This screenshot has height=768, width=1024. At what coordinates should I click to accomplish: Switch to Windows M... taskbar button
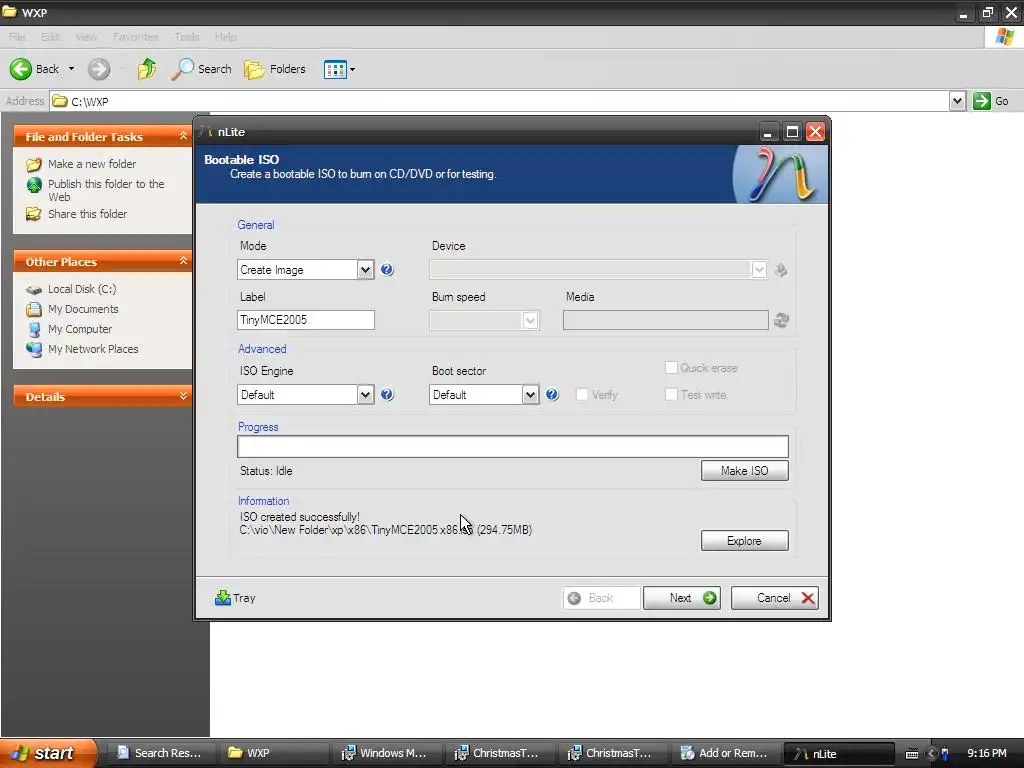387,753
